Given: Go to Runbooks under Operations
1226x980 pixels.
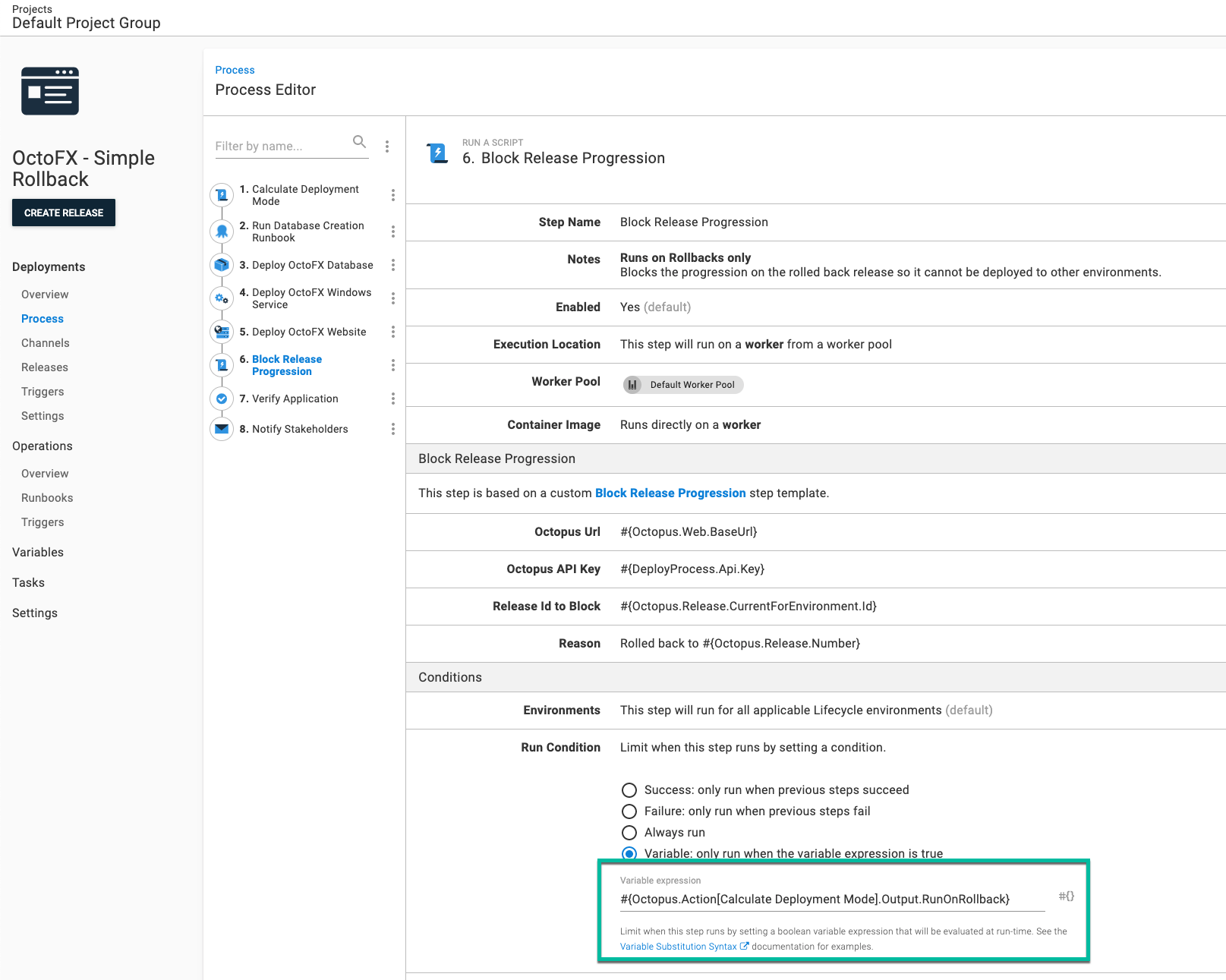Looking at the screenshot, I should pyautogui.click(x=47, y=498).
